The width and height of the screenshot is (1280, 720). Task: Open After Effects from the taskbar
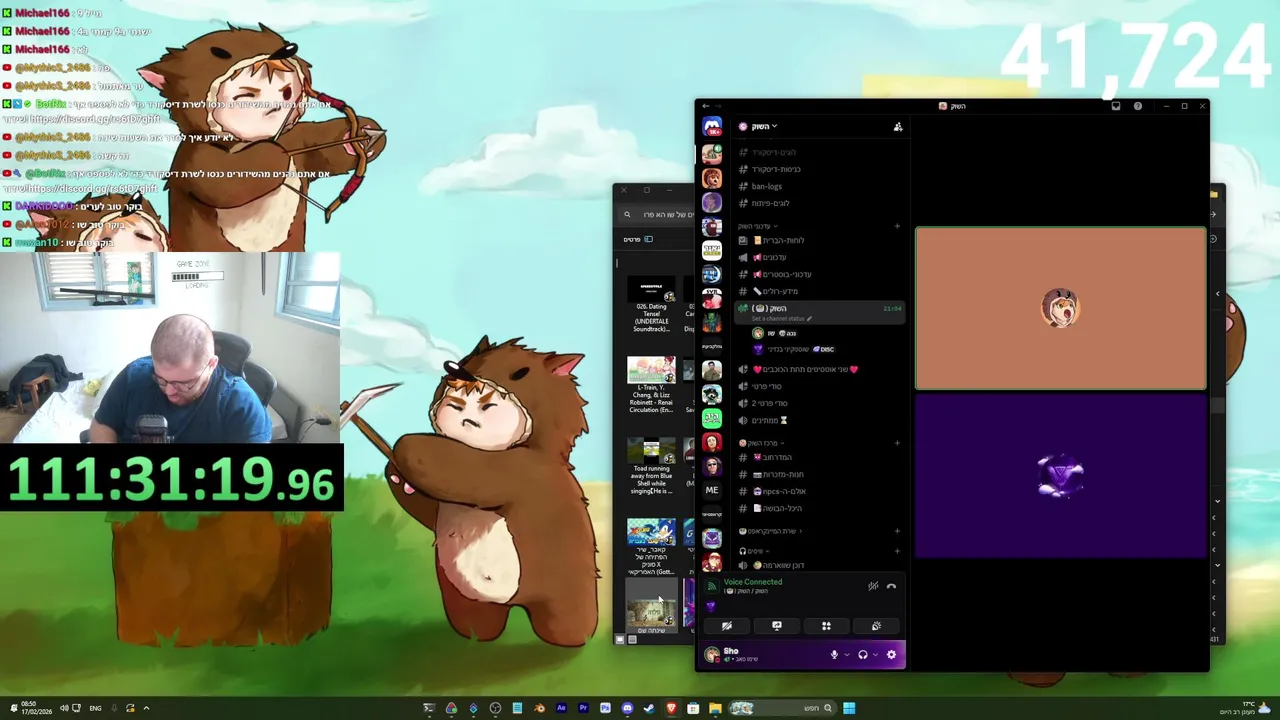point(561,708)
